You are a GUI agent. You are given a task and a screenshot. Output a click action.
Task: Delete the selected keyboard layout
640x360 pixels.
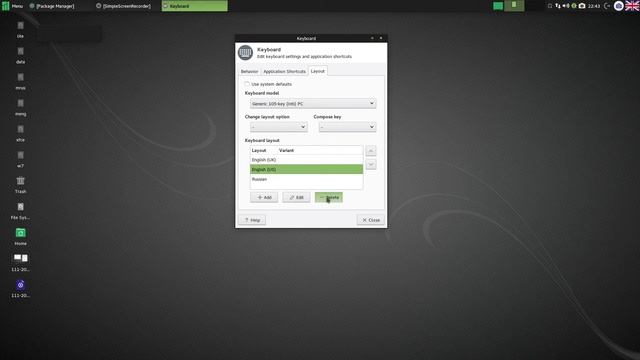point(329,198)
